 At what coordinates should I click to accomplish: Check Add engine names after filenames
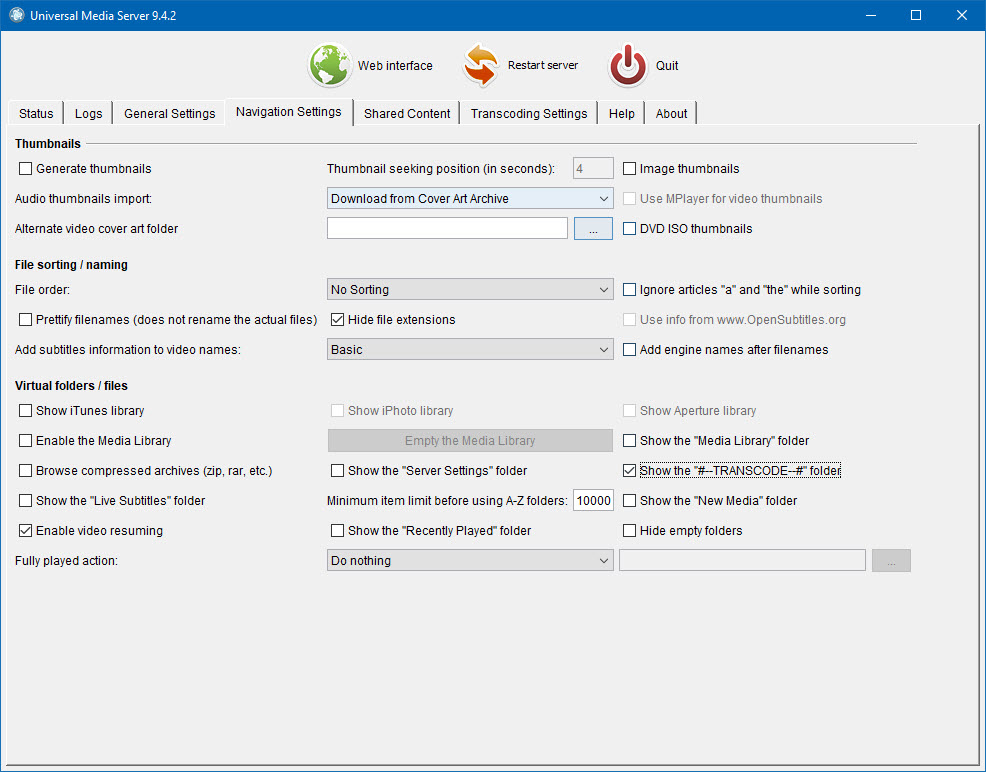click(x=629, y=350)
